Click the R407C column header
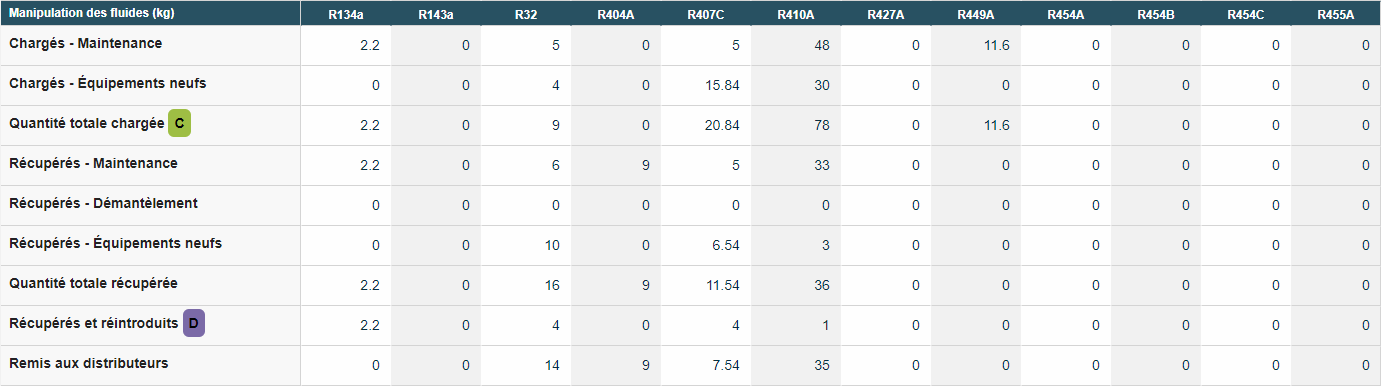 [x=706, y=15]
